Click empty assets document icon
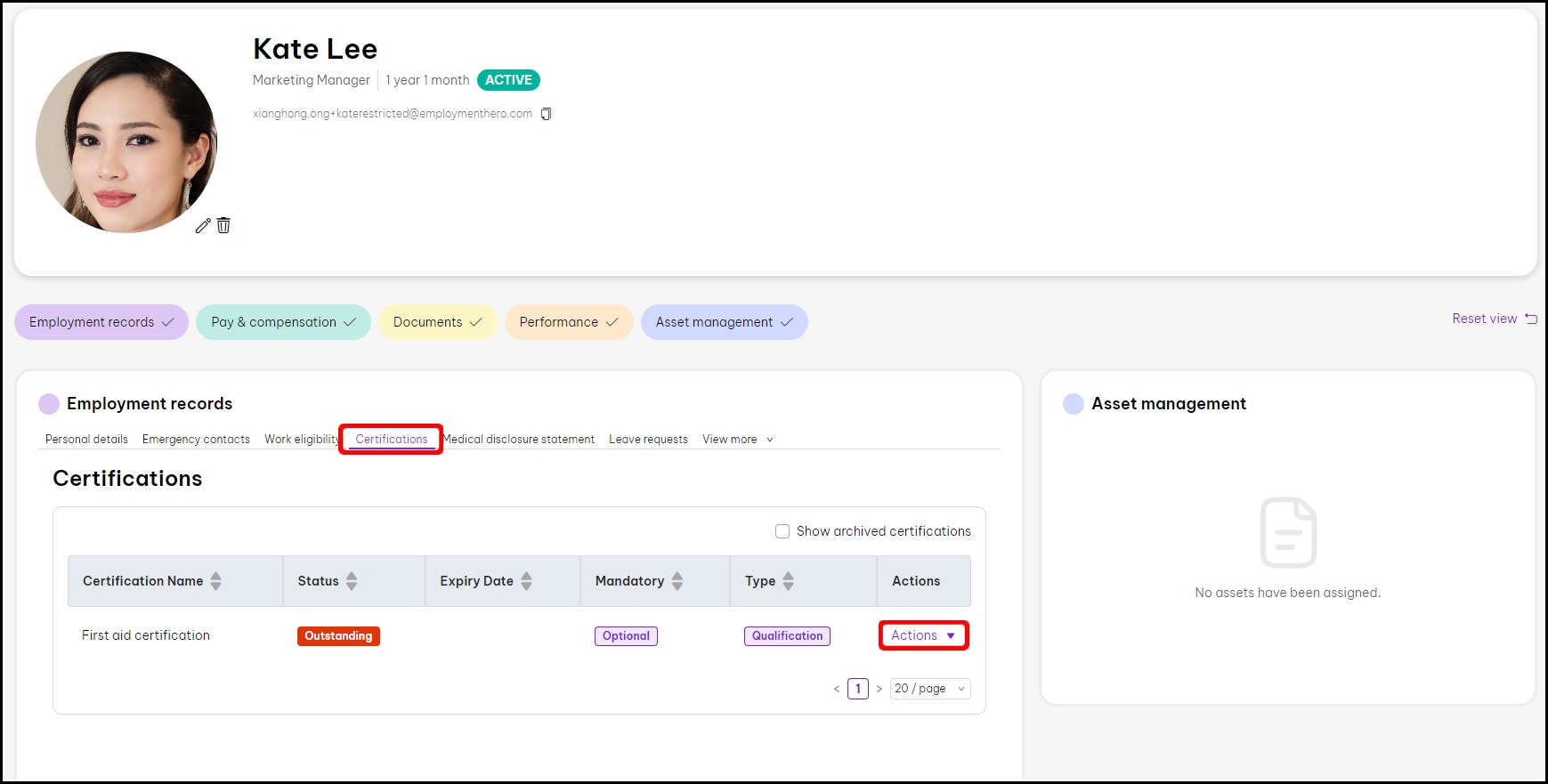The image size is (1548, 784). (x=1288, y=532)
